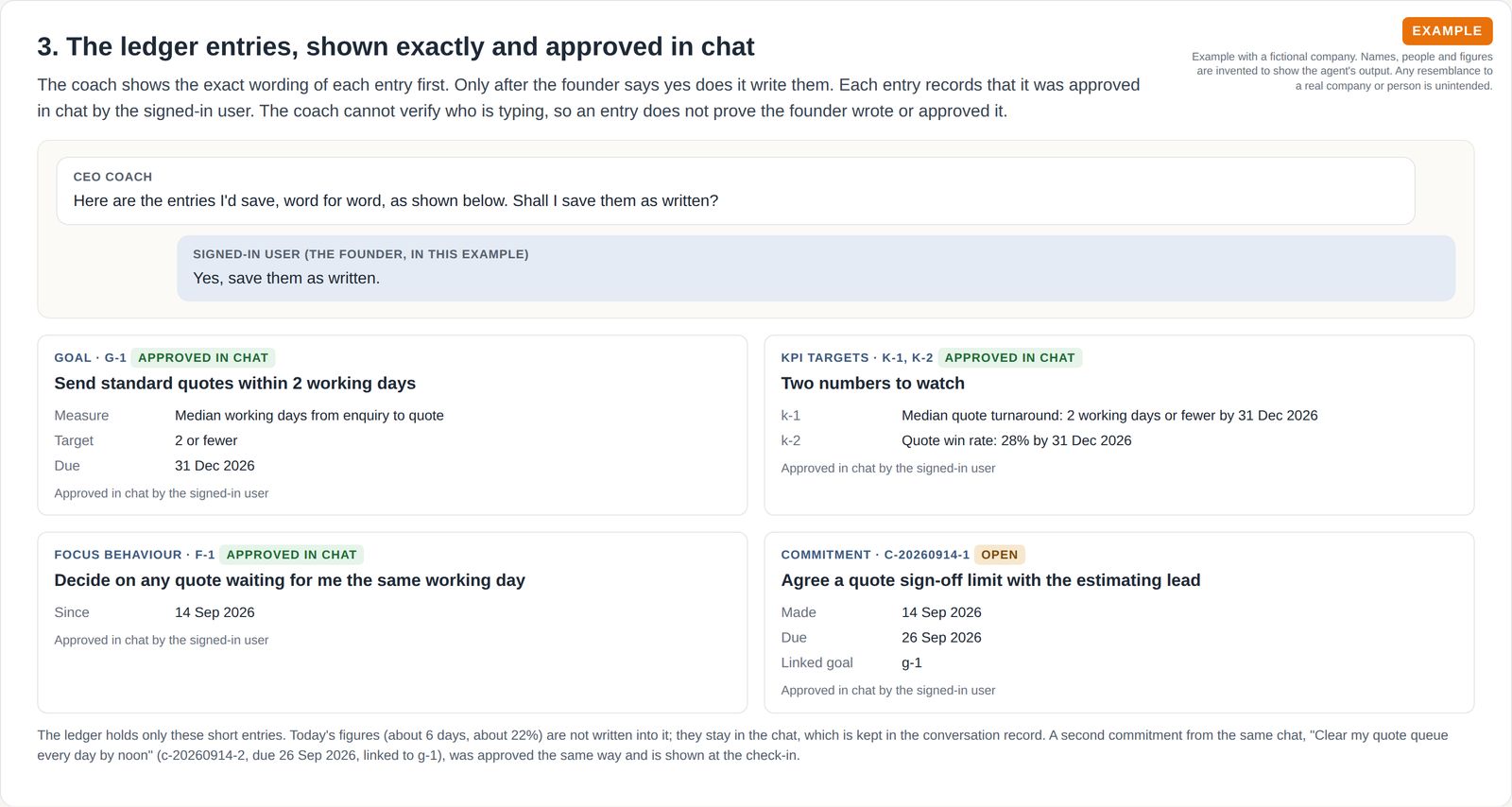This screenshot has height=807, width=1512.
Task: Click the Goal card Due value '31 Dec 2026'
Action: [x=215, y=466]
